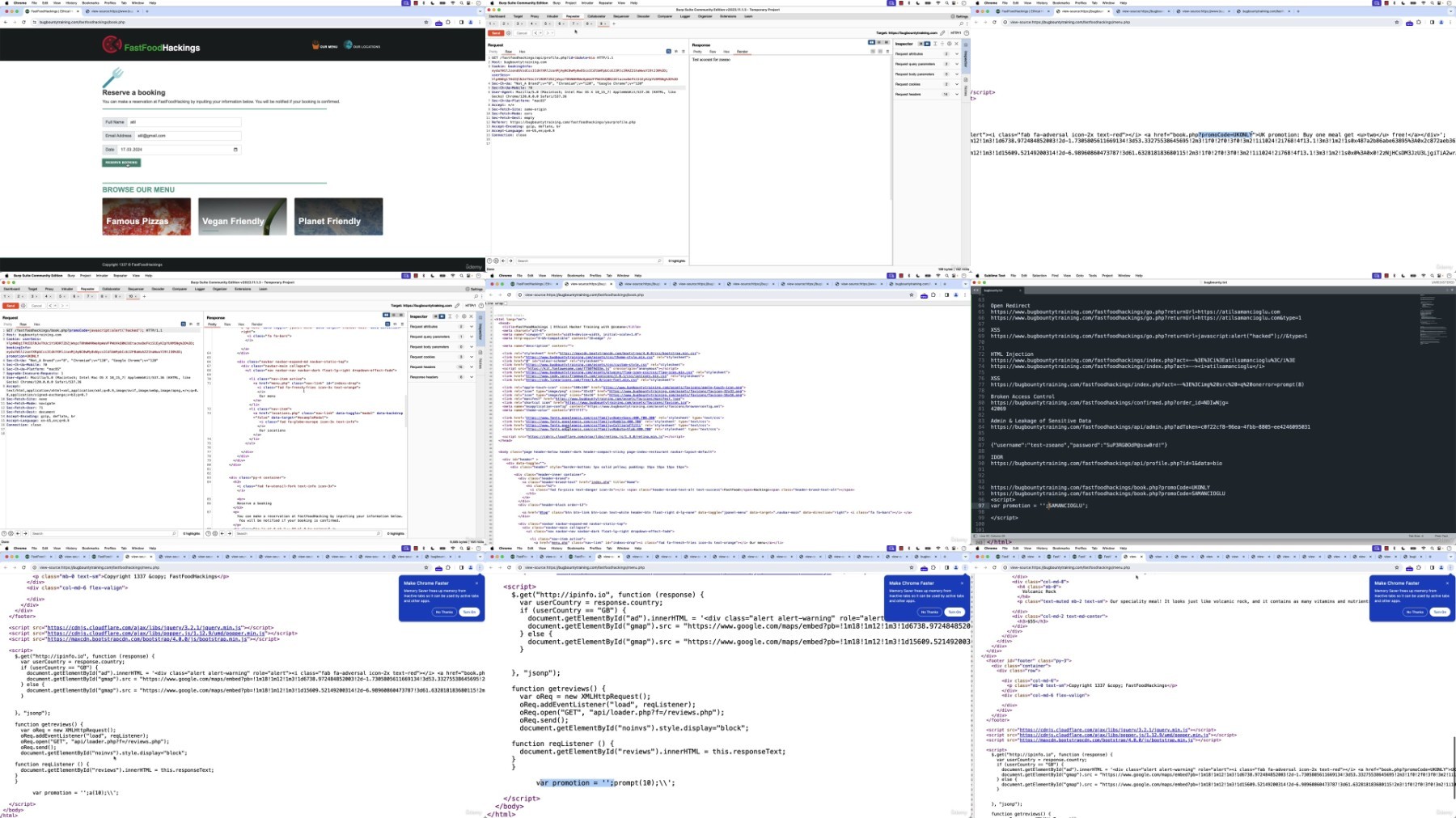Click 'Broken Access Control' line in Sublime Text
The width and height of the screenshot is (1456, 818).
1022,396
